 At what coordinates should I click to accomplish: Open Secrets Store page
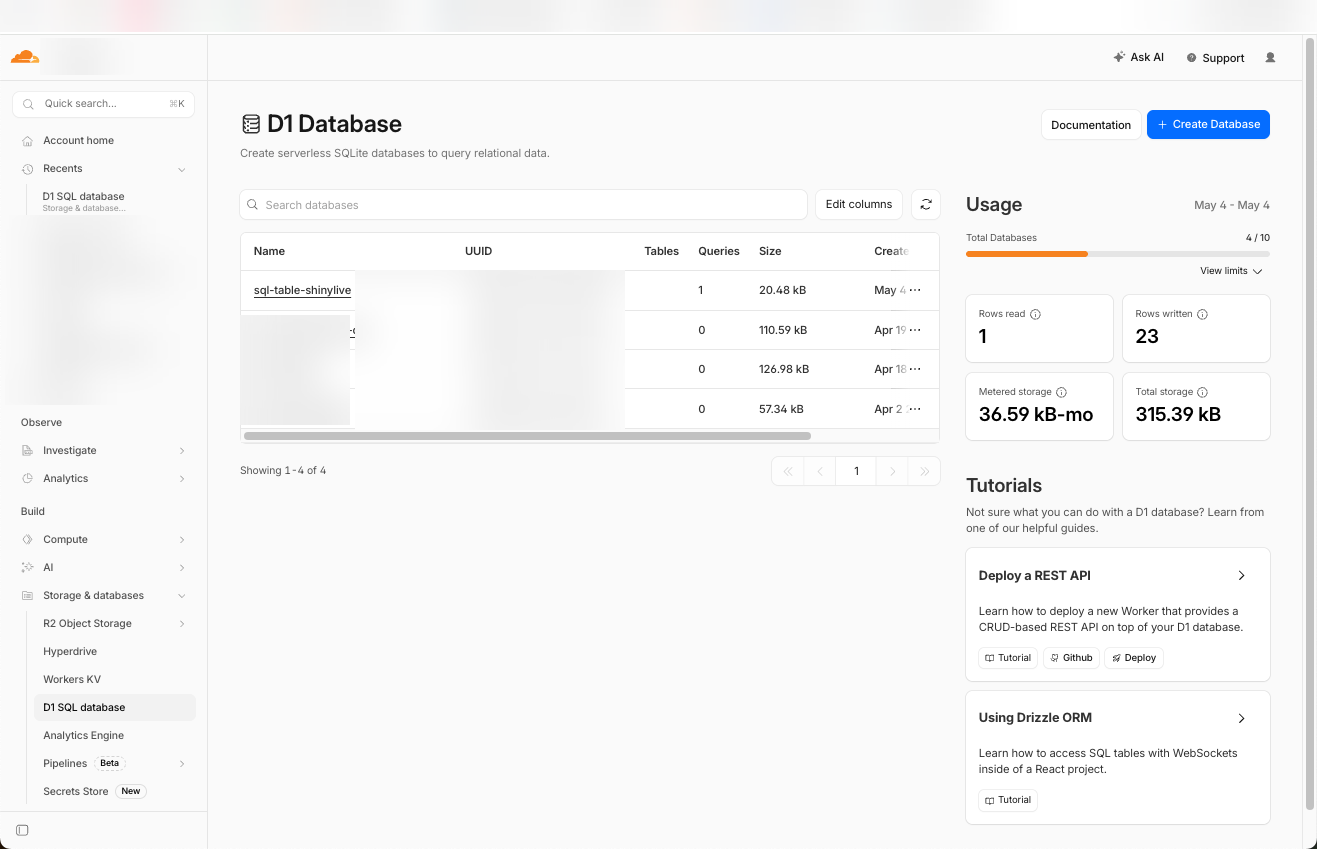coord(76,792)
